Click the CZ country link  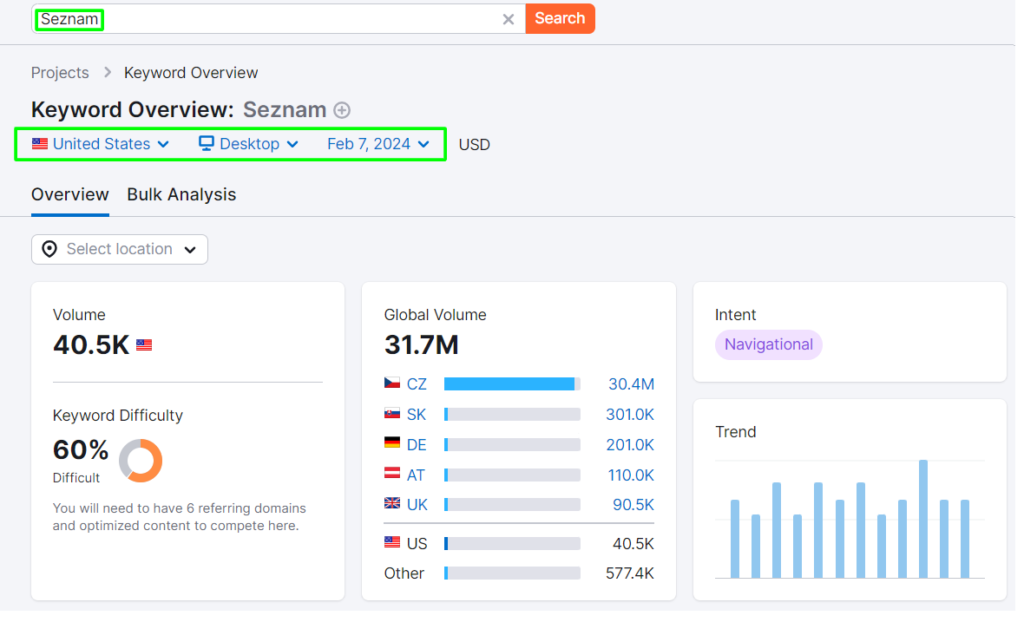[x=417, y=384]
